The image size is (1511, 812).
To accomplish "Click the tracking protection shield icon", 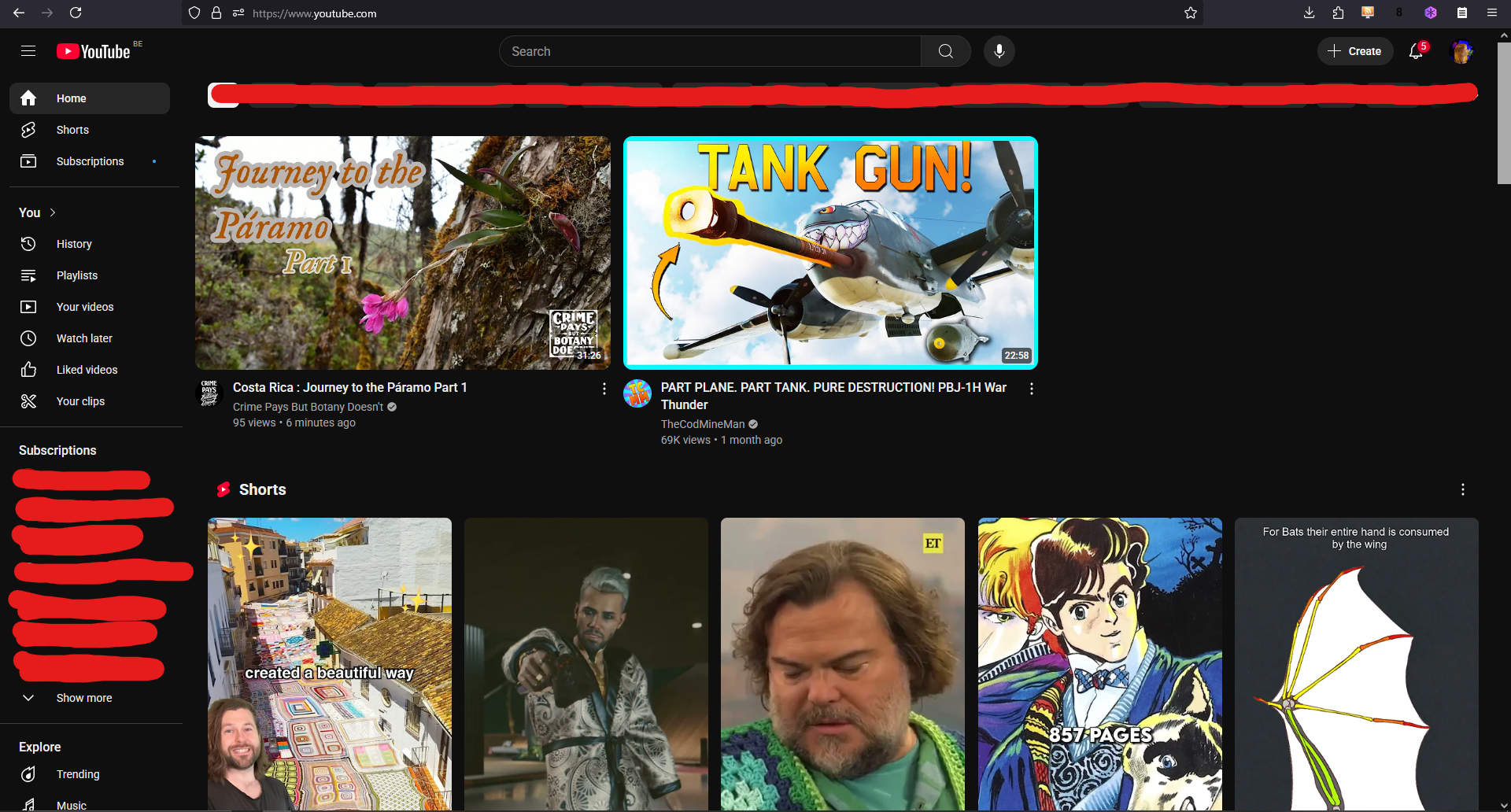I will pos(194,13).
